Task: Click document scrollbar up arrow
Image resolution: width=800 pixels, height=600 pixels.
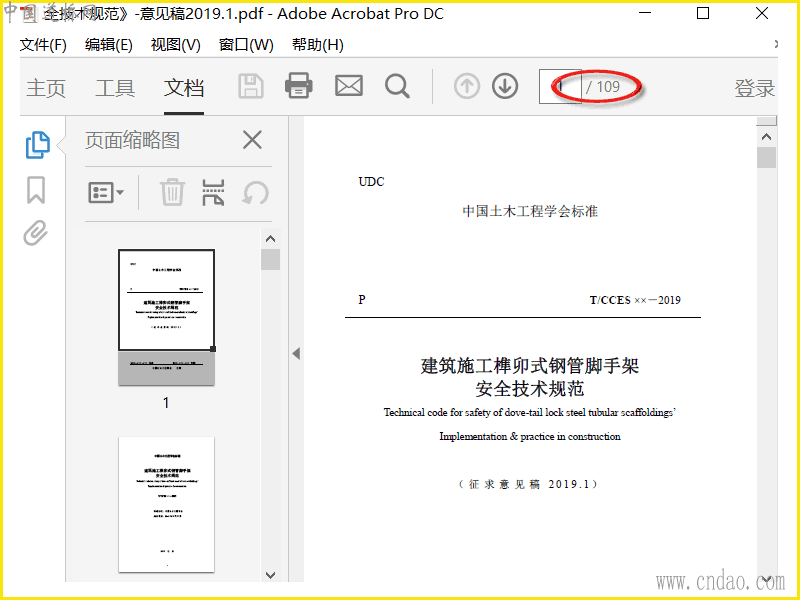Action: 766,137
